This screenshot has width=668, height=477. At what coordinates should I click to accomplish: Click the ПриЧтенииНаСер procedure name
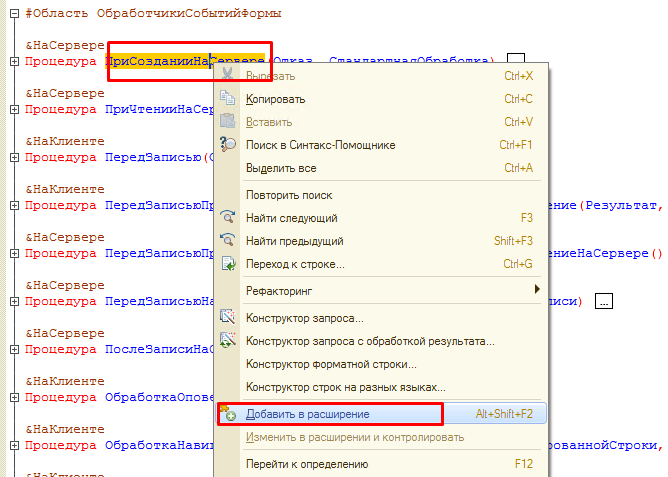[159, 109]
